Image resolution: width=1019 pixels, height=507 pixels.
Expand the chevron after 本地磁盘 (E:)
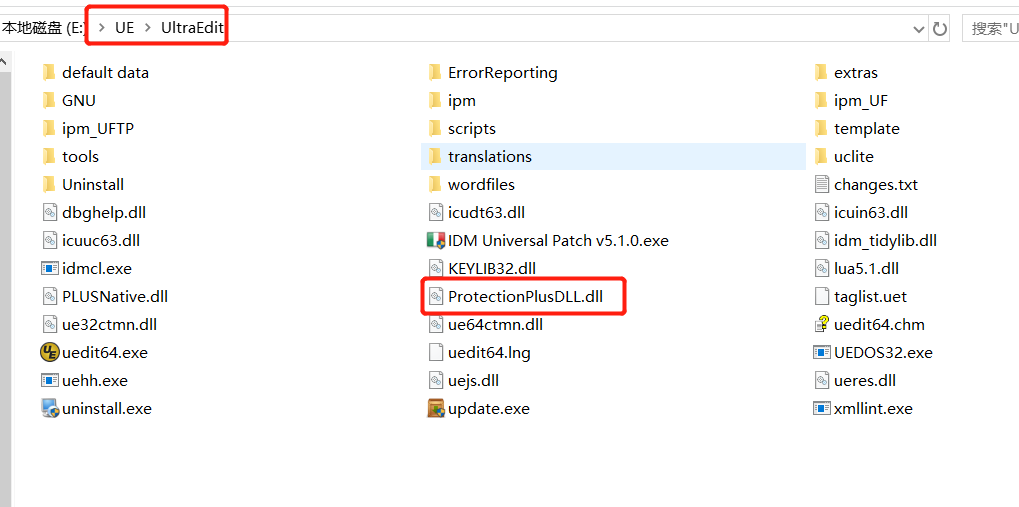101,28
